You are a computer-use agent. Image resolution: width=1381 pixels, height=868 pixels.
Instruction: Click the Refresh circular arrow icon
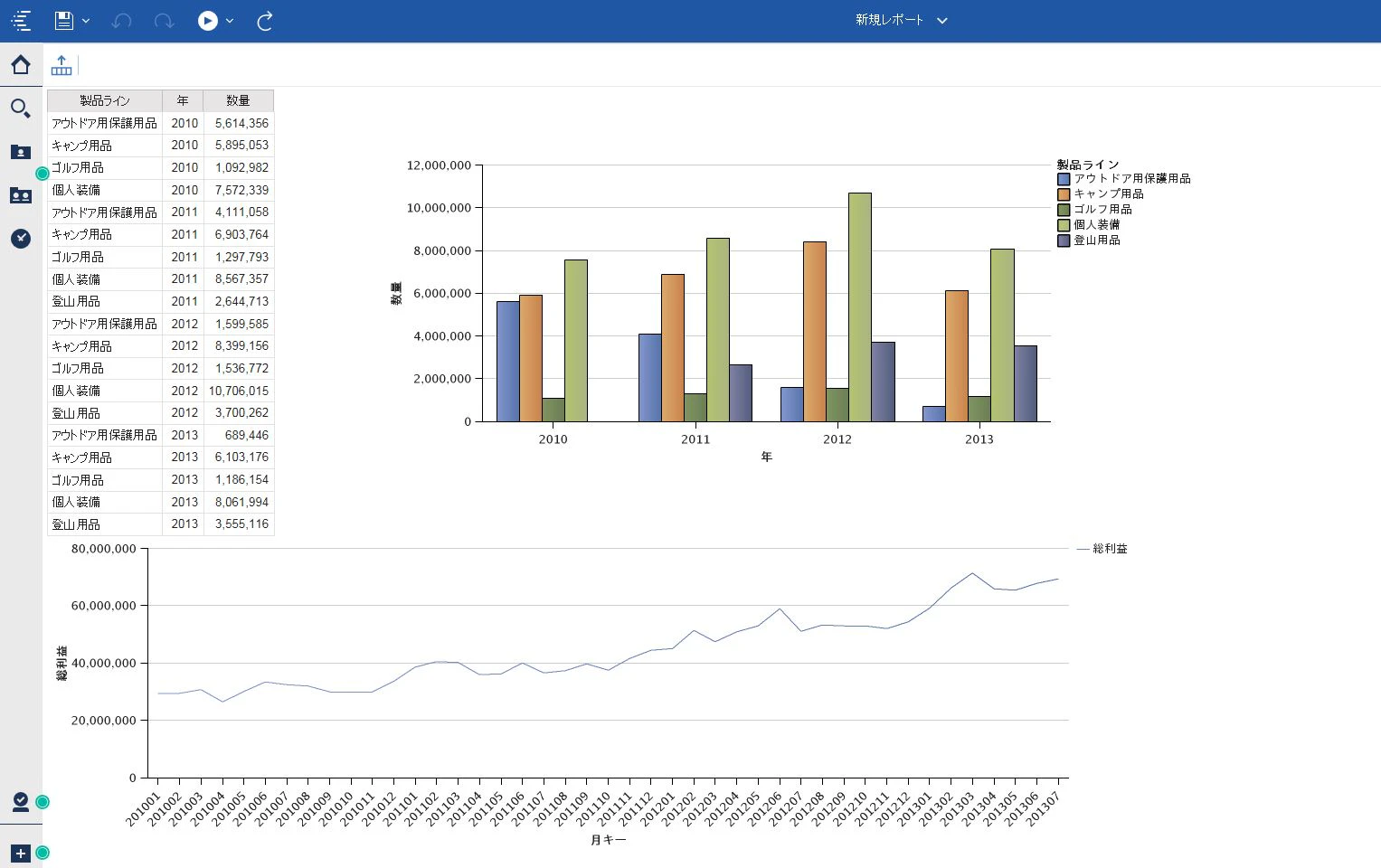pyautogui.click(x=265, y=20)
